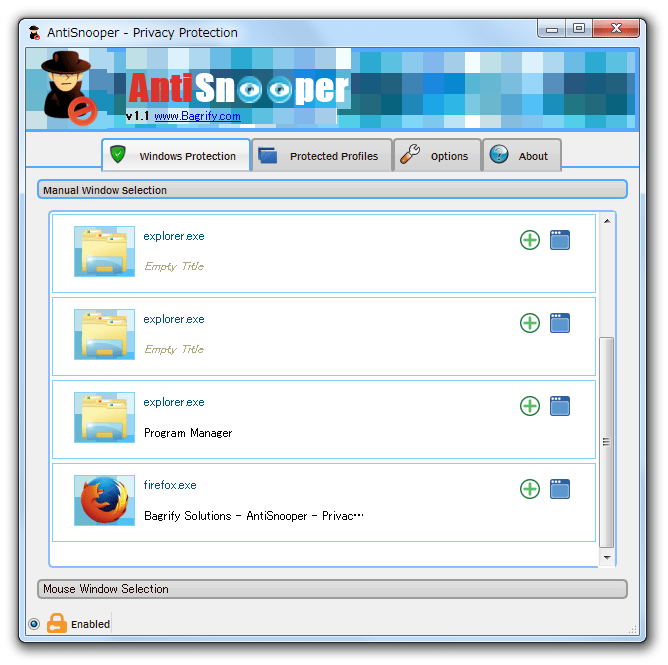Expand the Manual Window Selection section header
The image size is (668, 665).
click(x=332, y=190)
